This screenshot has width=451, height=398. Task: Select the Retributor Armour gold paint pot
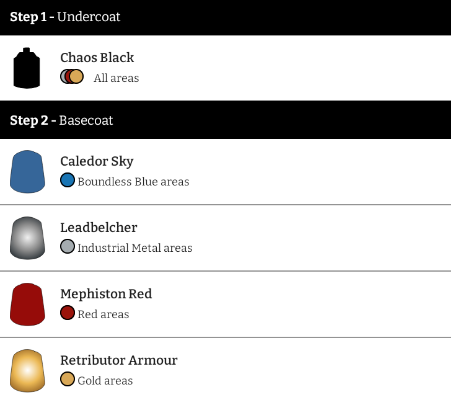(x=27, y=370)
